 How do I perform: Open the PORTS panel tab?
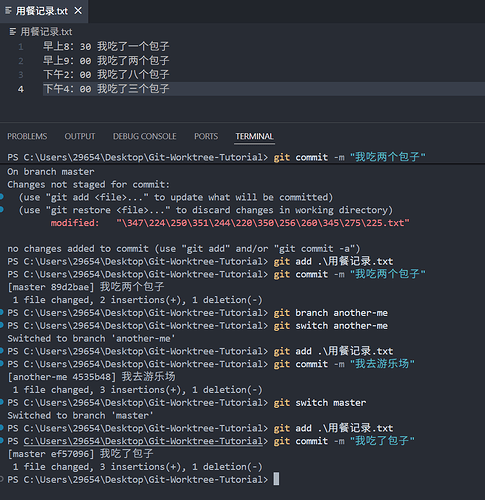tap(206, 136)
